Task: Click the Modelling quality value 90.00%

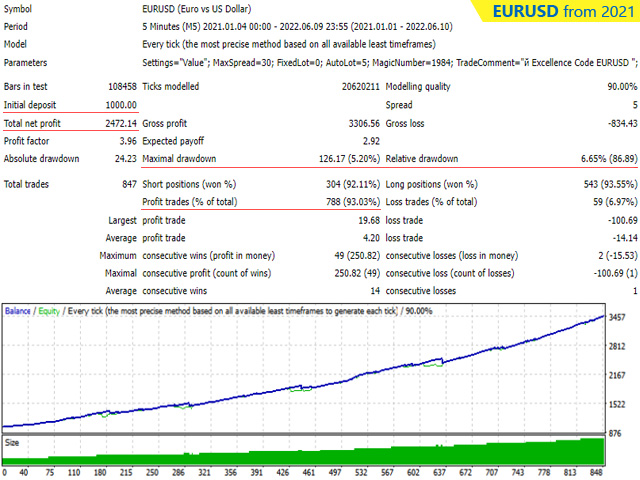Action: [622, 87]
